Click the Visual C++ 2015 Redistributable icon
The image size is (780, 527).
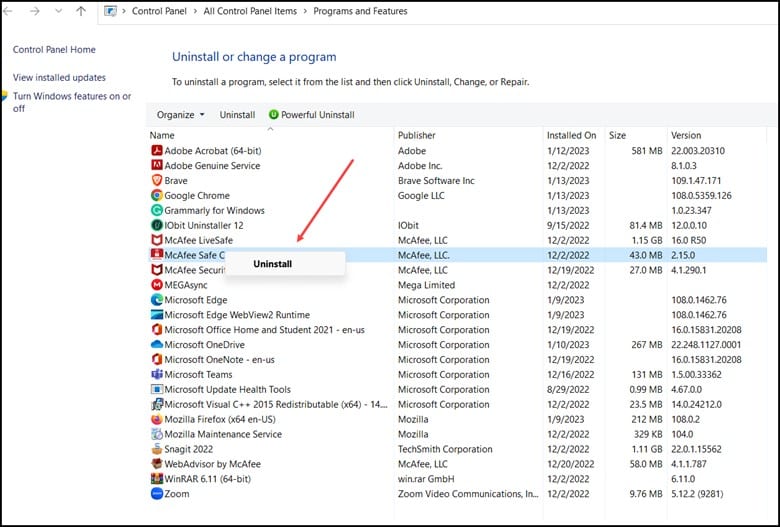(x=157, y=404)
